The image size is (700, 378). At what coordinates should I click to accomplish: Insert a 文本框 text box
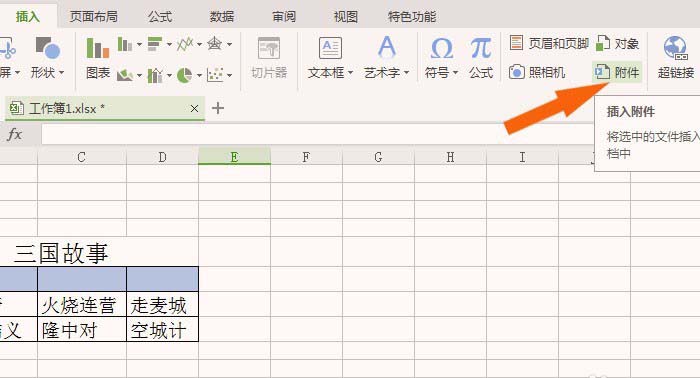click(330, 58)
